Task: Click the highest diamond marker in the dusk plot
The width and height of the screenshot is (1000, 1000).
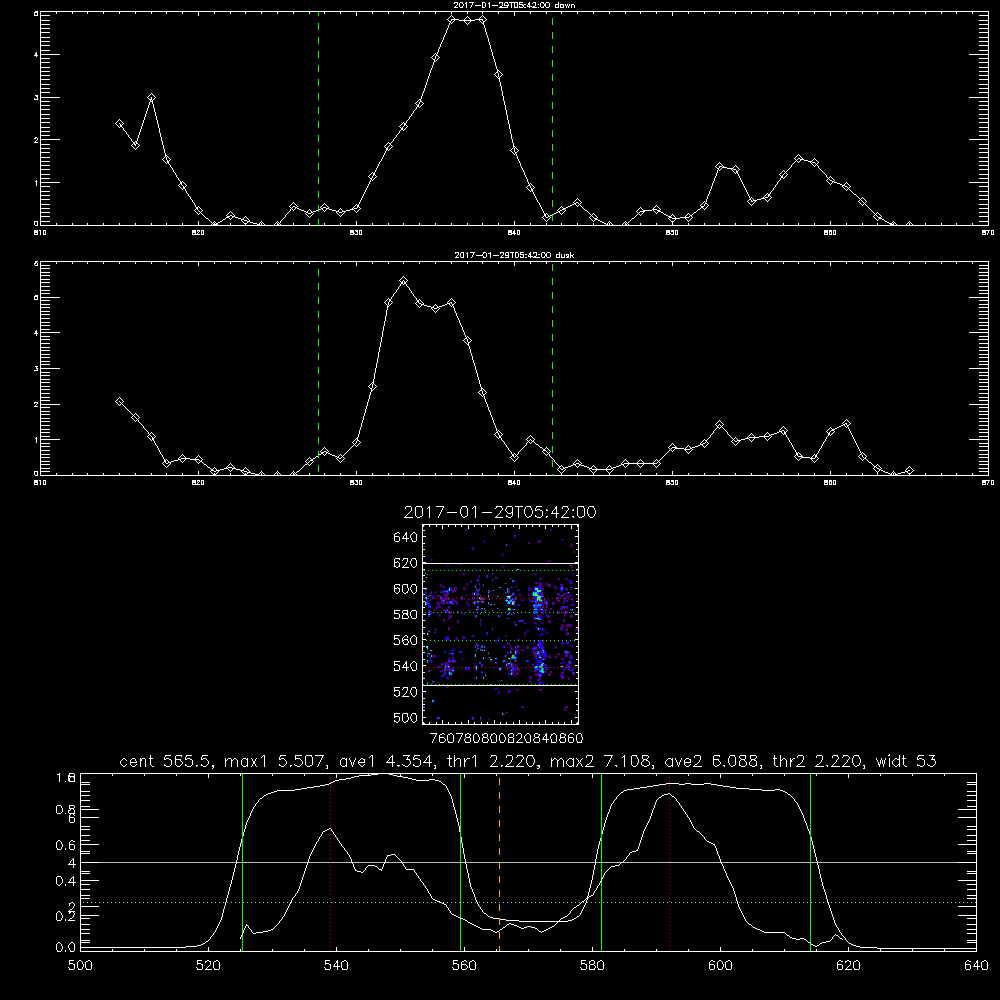Action: tap(403, 281)
